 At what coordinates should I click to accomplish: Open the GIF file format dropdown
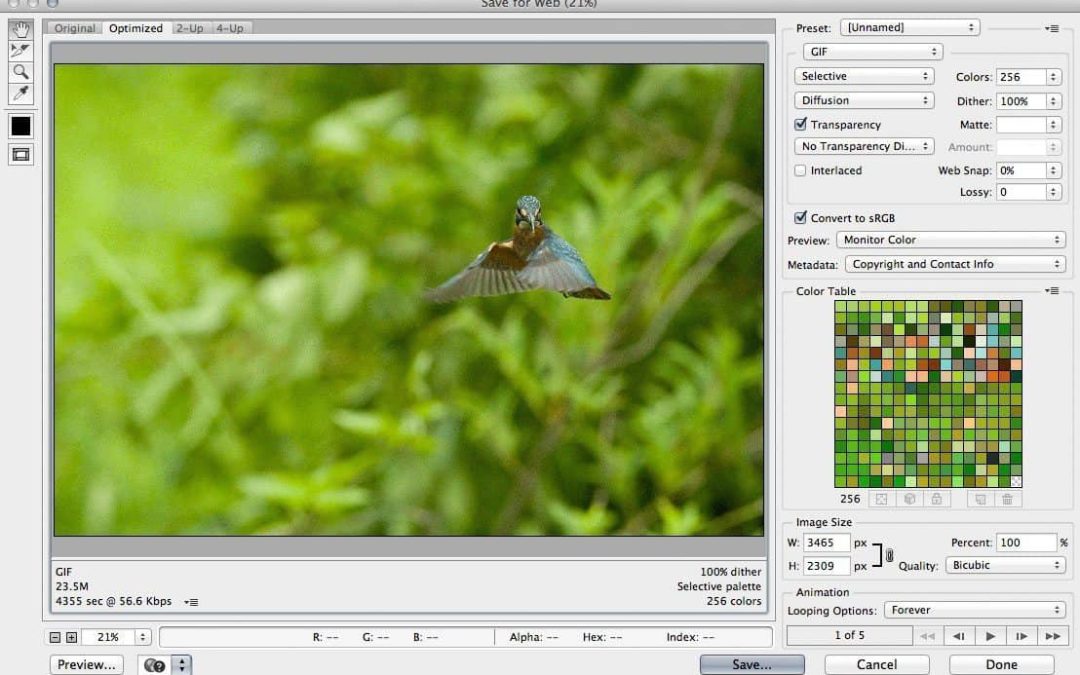coord(872,52)
